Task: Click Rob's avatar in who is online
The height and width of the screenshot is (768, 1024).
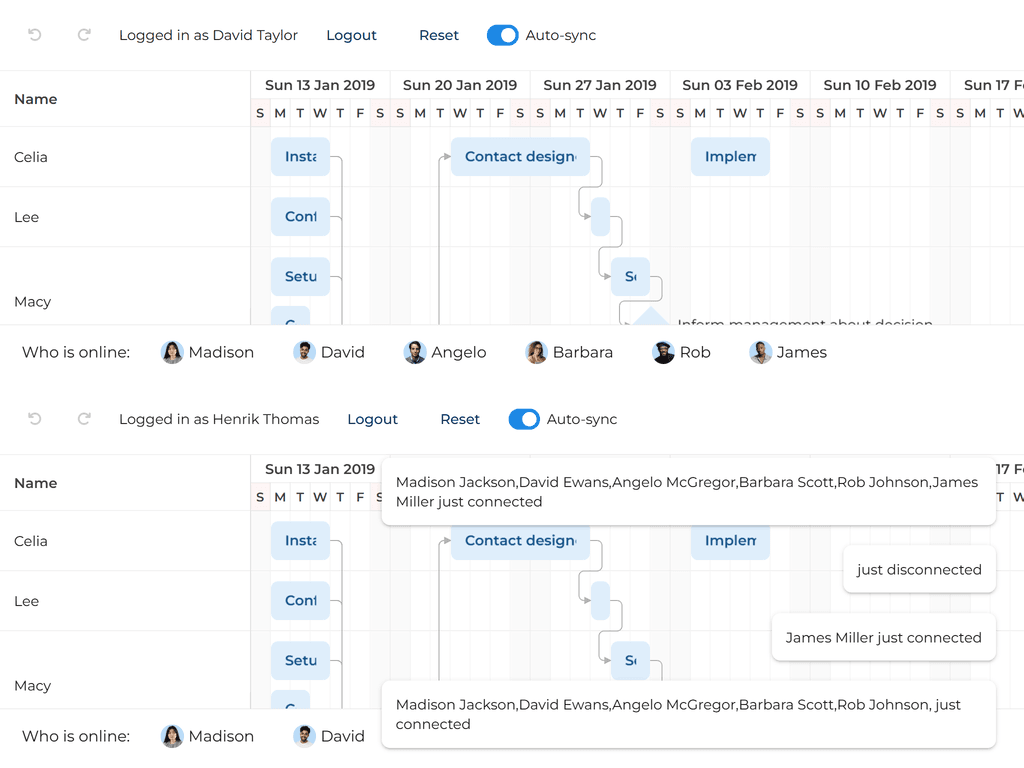Action: 664,352
